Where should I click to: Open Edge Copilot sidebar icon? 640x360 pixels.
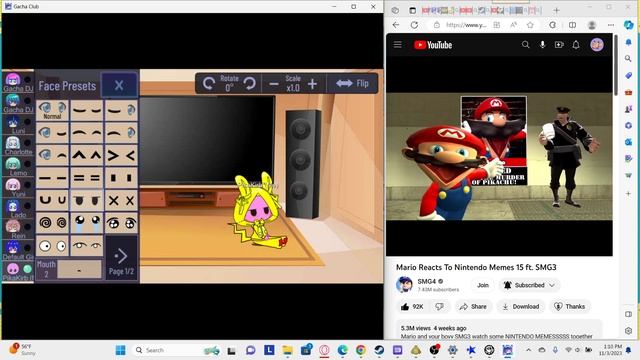(x=629, y=25)
